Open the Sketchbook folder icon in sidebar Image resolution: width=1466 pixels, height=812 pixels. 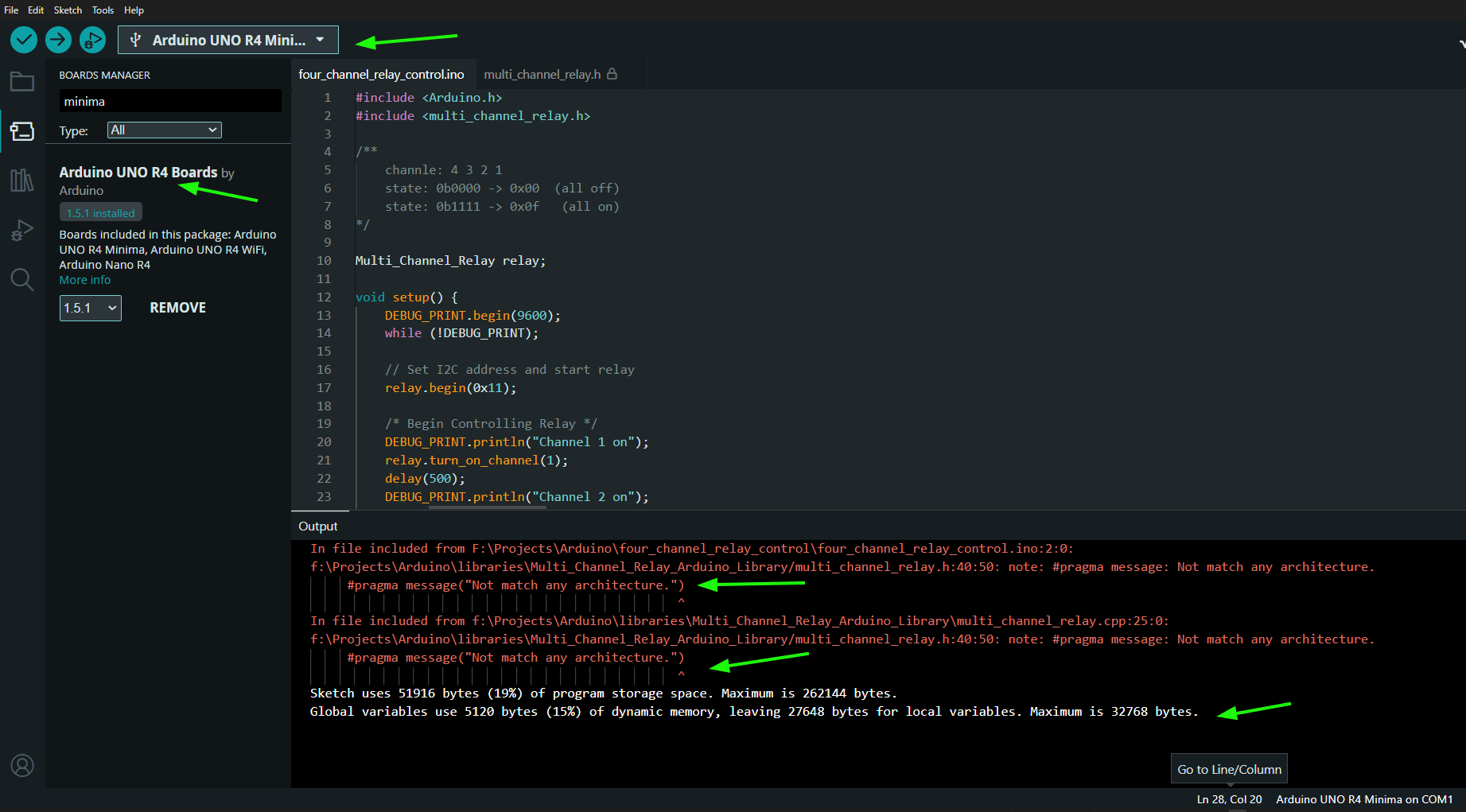pos(22,82)
